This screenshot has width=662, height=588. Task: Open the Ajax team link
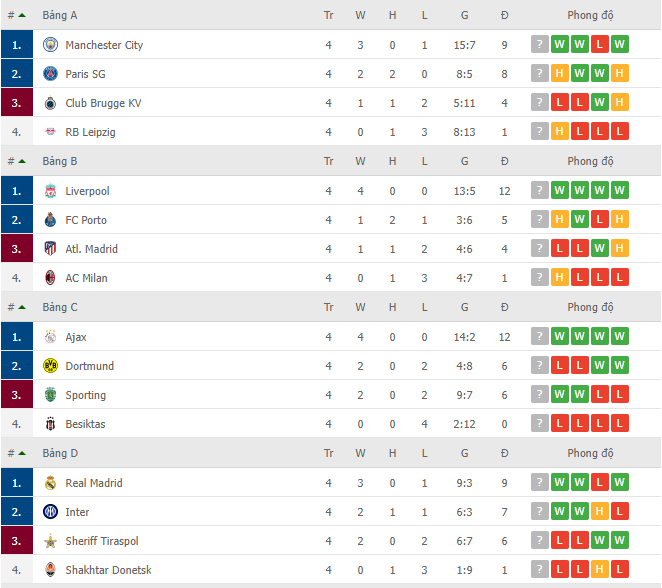coord(76,337)
